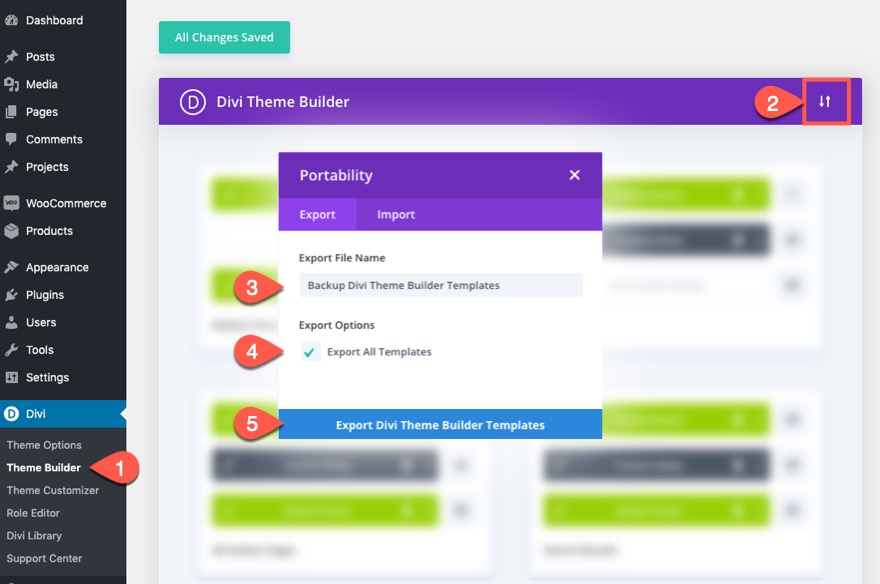This screenshot has width=880, height=584.
Task: Open Support Center submenu link
Action: (x=44, y=558)
